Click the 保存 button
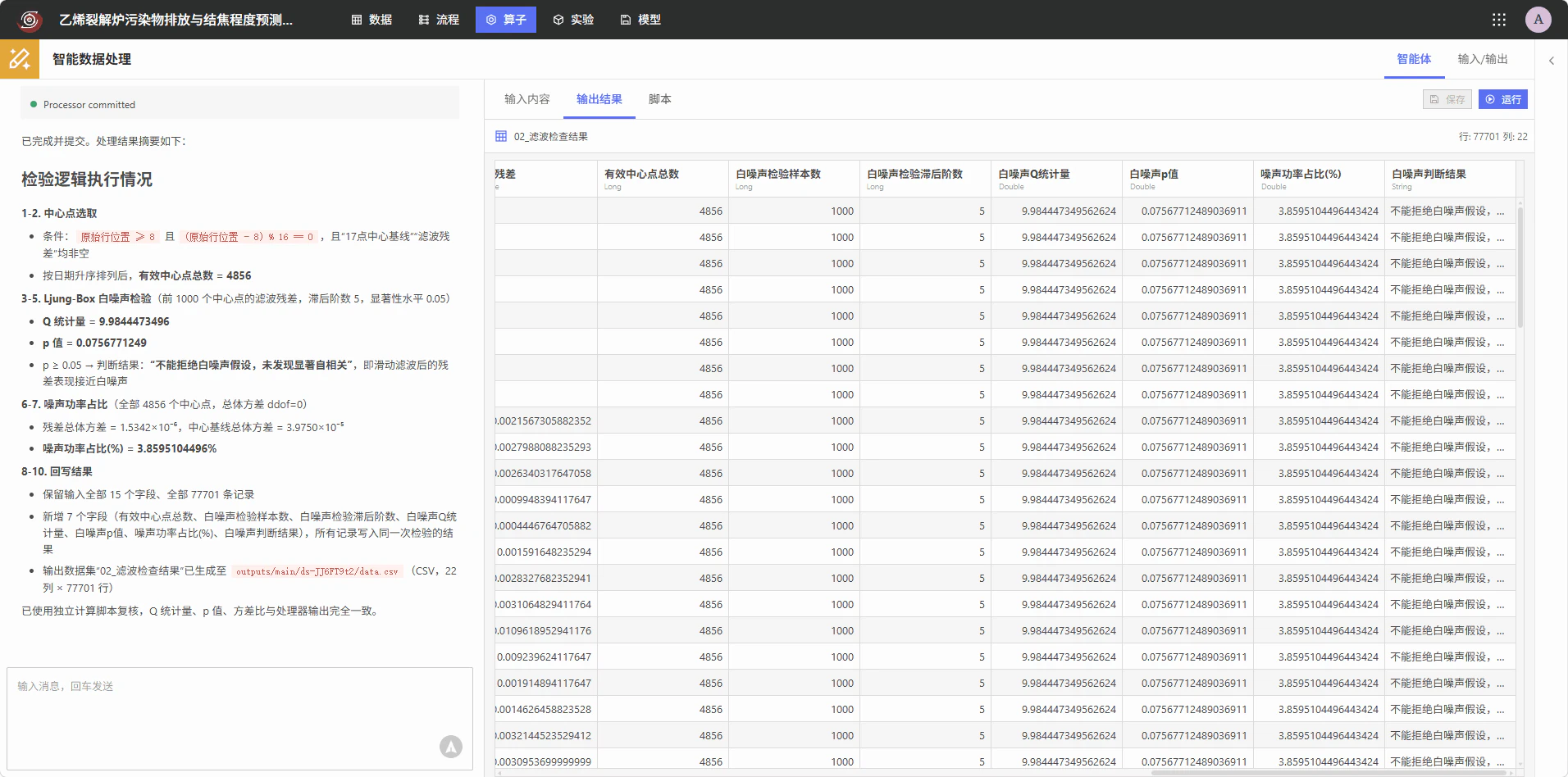The width and height of the screenshot is (1568, 777). [x=1447, y=99]
